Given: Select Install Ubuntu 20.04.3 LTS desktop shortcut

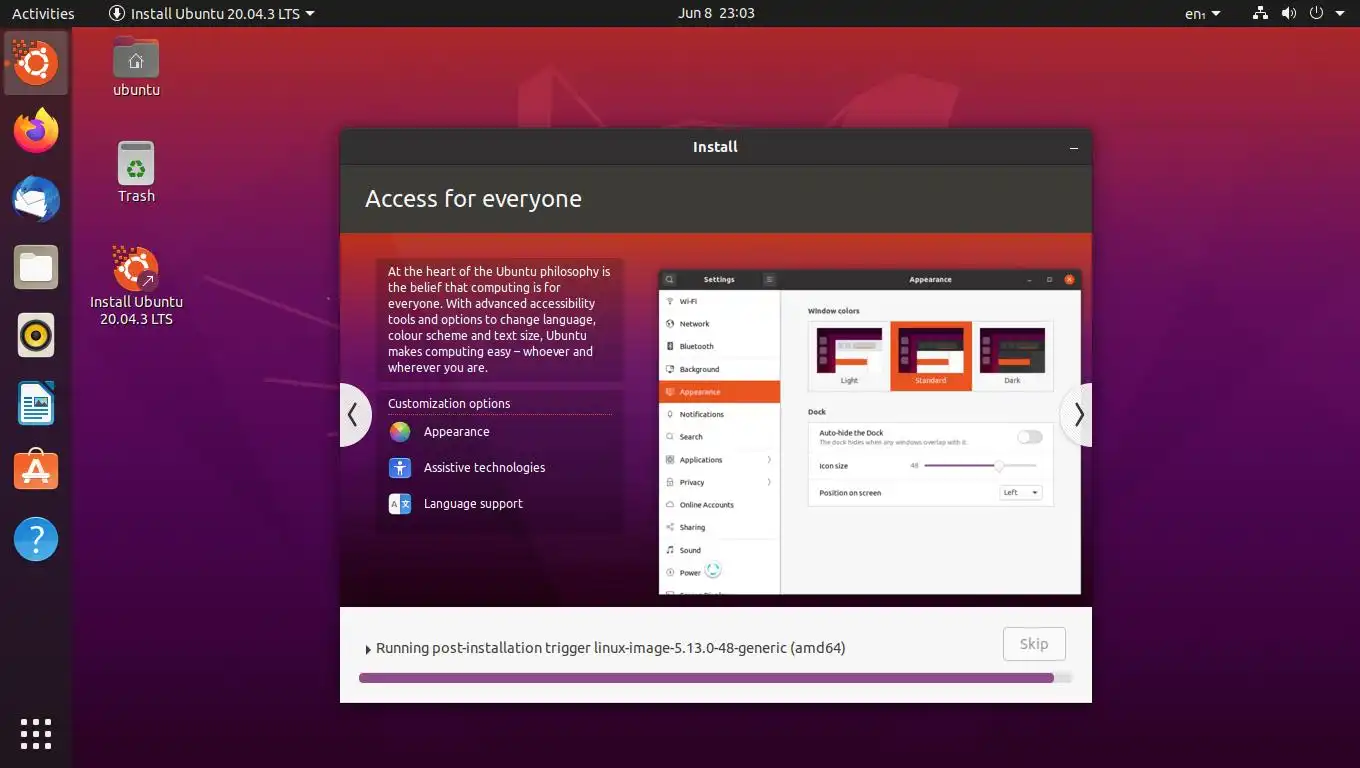Looking at the screenshot, I should 136,286.
